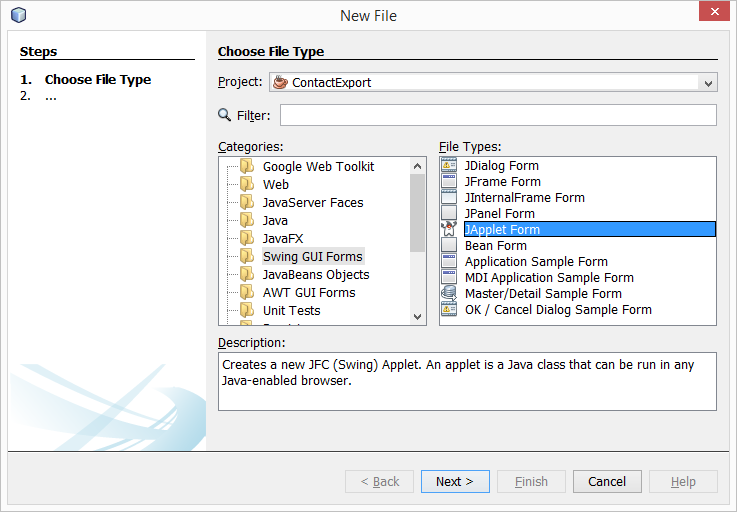Open the Project dropdown showing ContactExport

click(x=493, y=83)
